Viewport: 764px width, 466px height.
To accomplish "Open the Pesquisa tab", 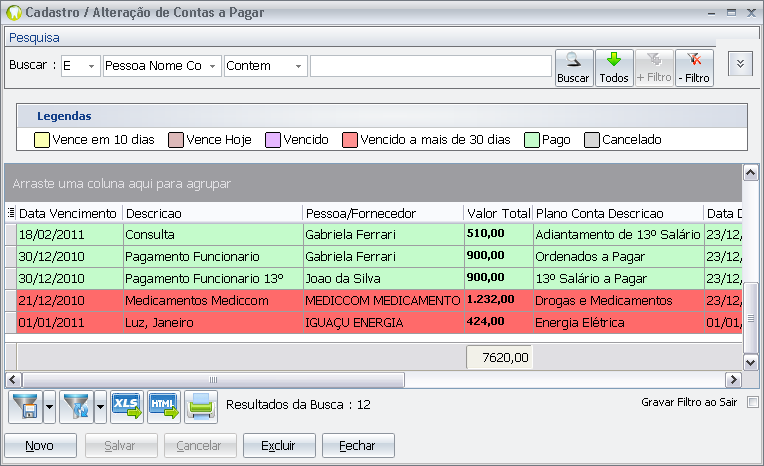I will click(x=34, y=38).
